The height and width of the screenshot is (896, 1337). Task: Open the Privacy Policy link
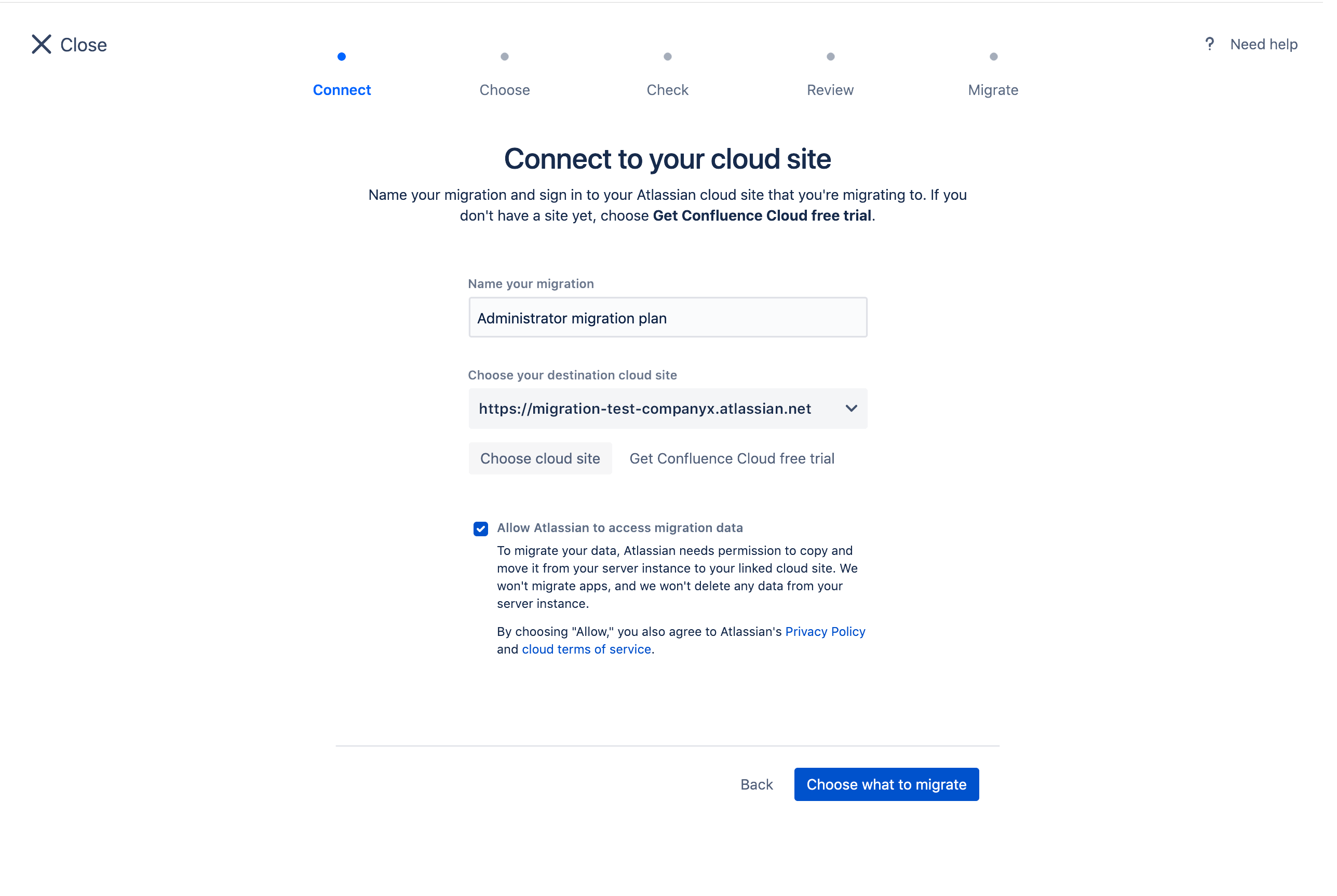click(825, 631)
